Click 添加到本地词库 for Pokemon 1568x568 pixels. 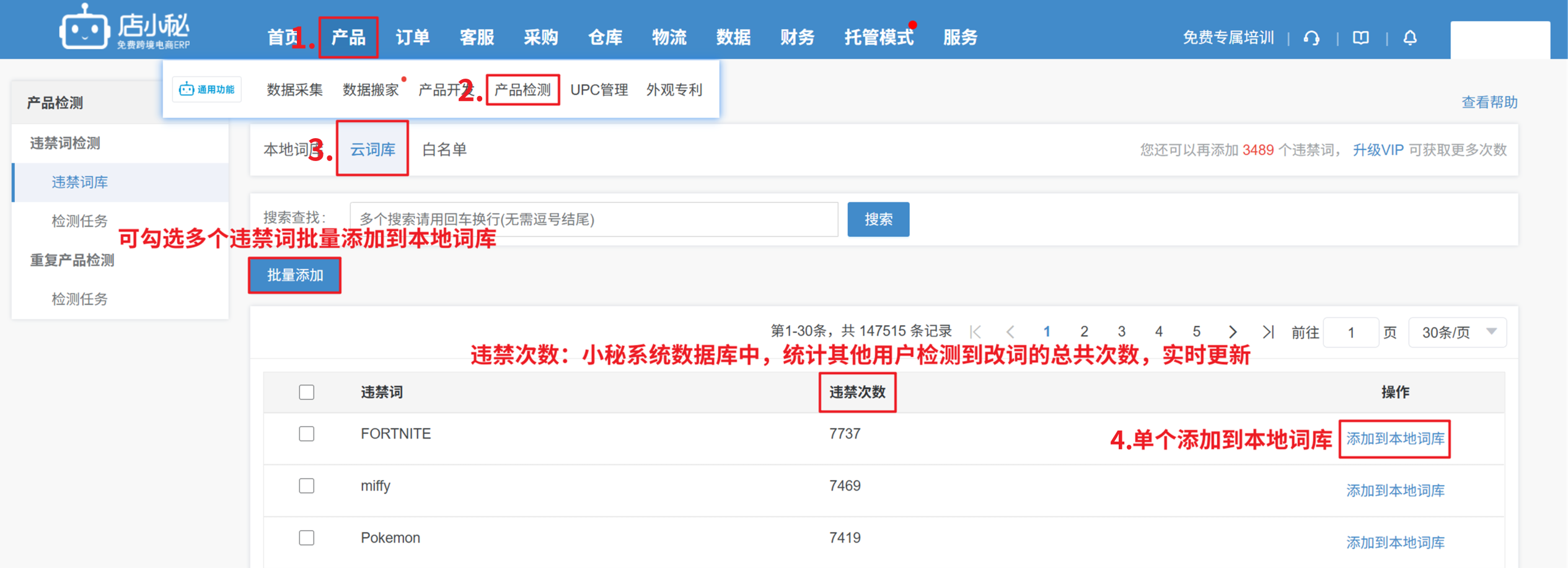tap(1394, 543)
